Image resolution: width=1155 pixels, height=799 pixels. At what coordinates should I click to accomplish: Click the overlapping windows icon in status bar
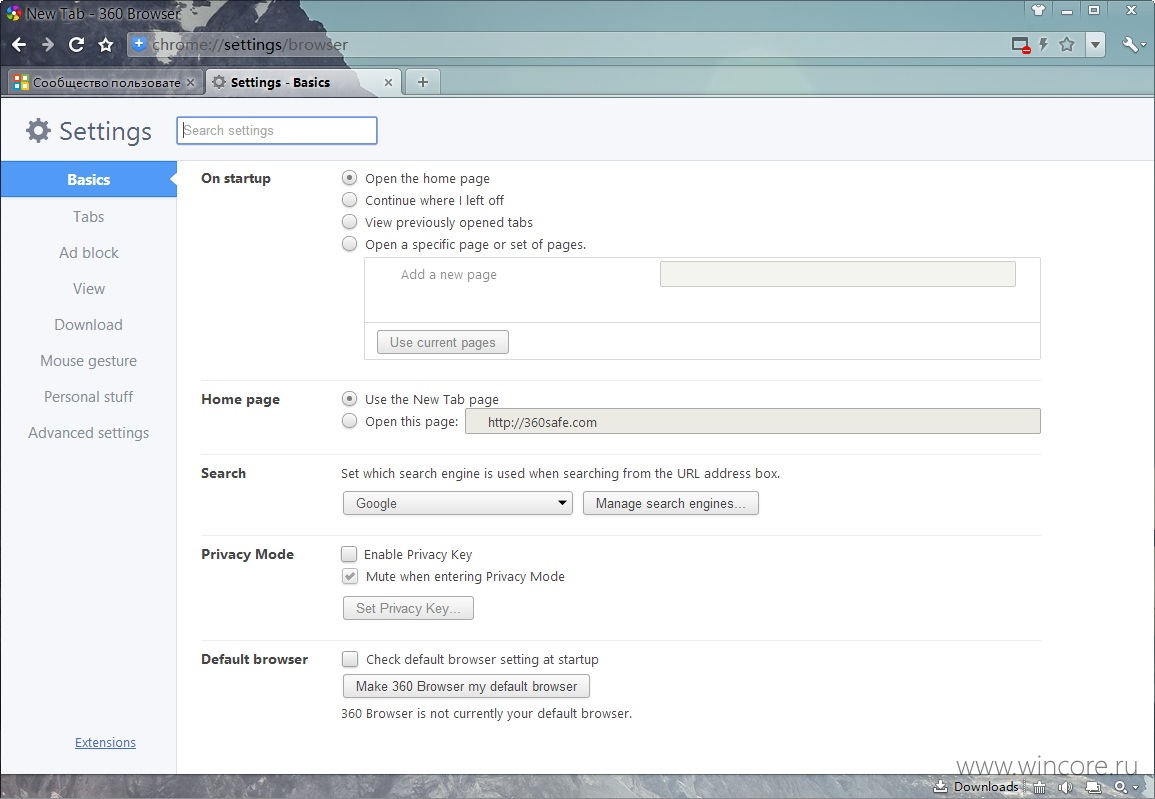pyautogui.click(x=1093, y=787)
